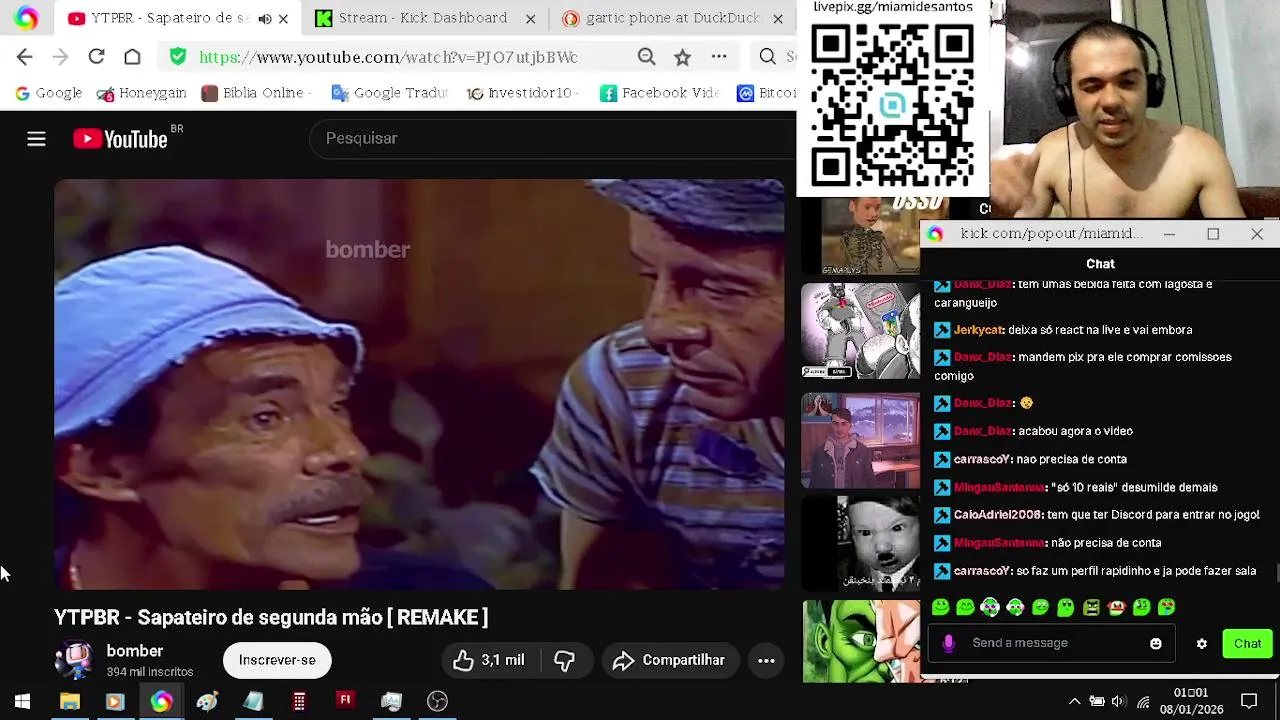Open the Wi-Fi network tray icon
Screen dimensions: 1280x720
pos(1142,701)
